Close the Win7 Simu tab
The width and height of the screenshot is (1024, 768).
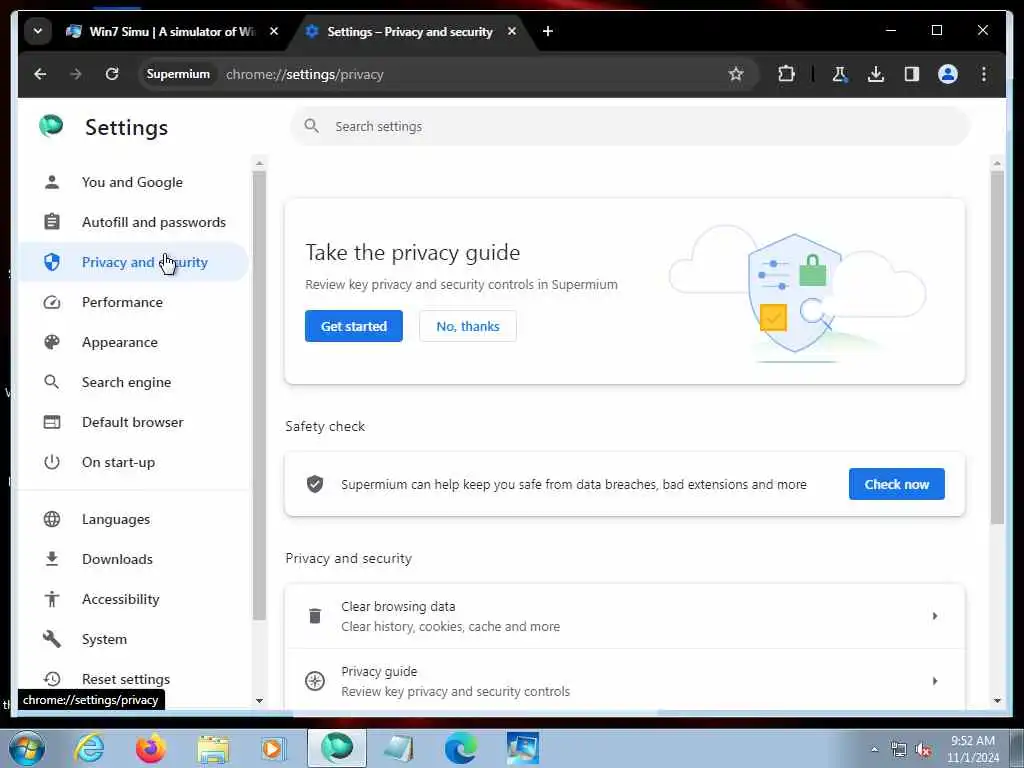coord(274,31)
